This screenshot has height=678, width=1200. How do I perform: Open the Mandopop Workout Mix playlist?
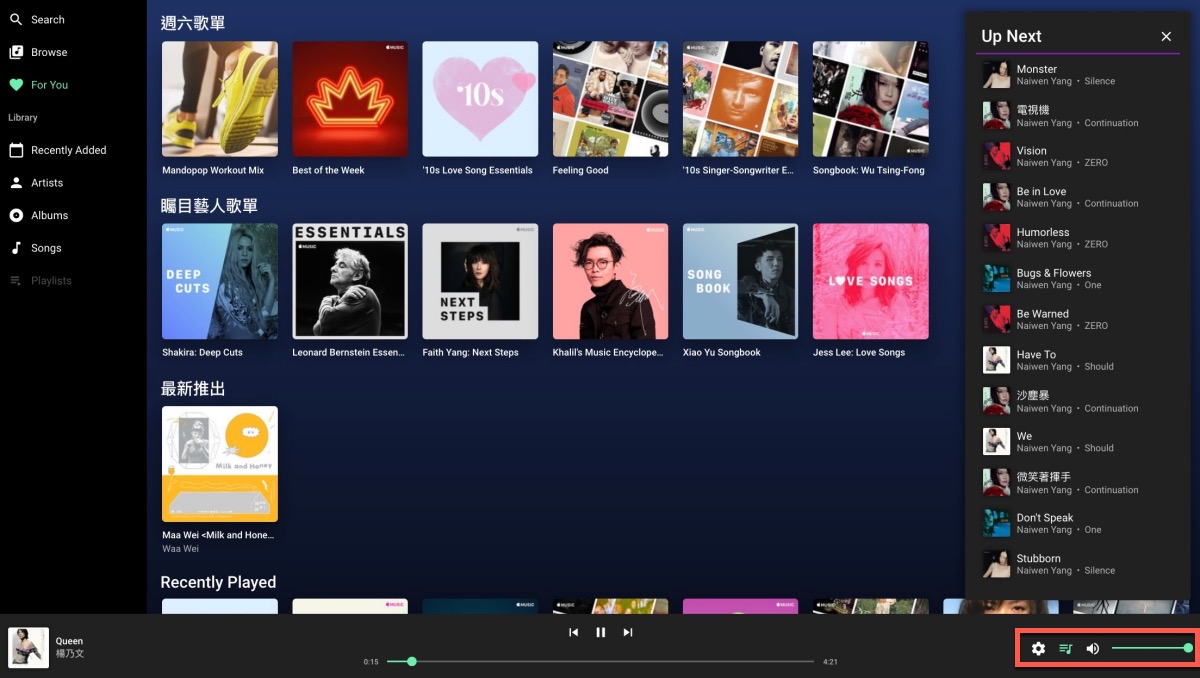click(220, 99)
